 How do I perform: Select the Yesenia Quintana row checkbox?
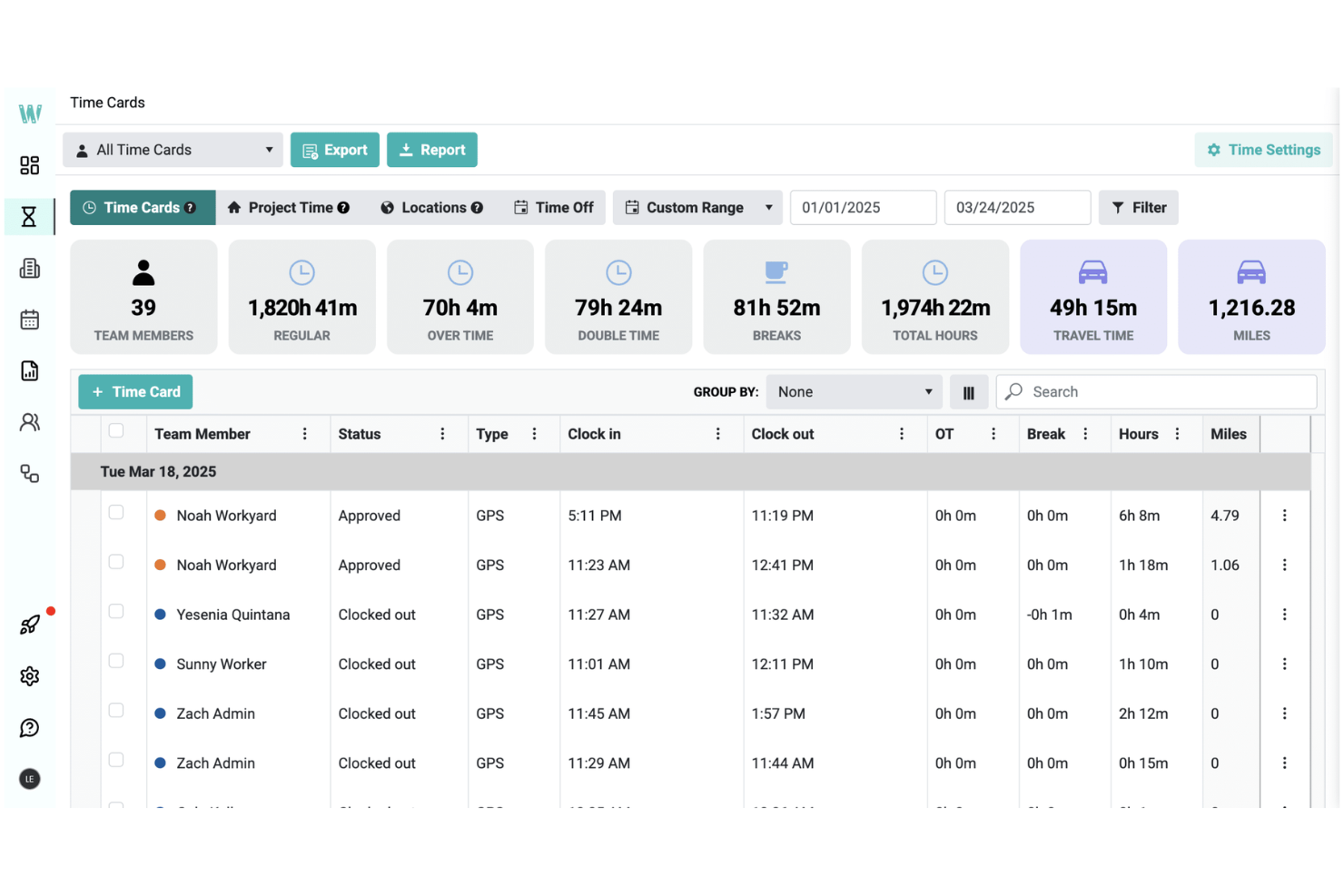coord(116,612)
